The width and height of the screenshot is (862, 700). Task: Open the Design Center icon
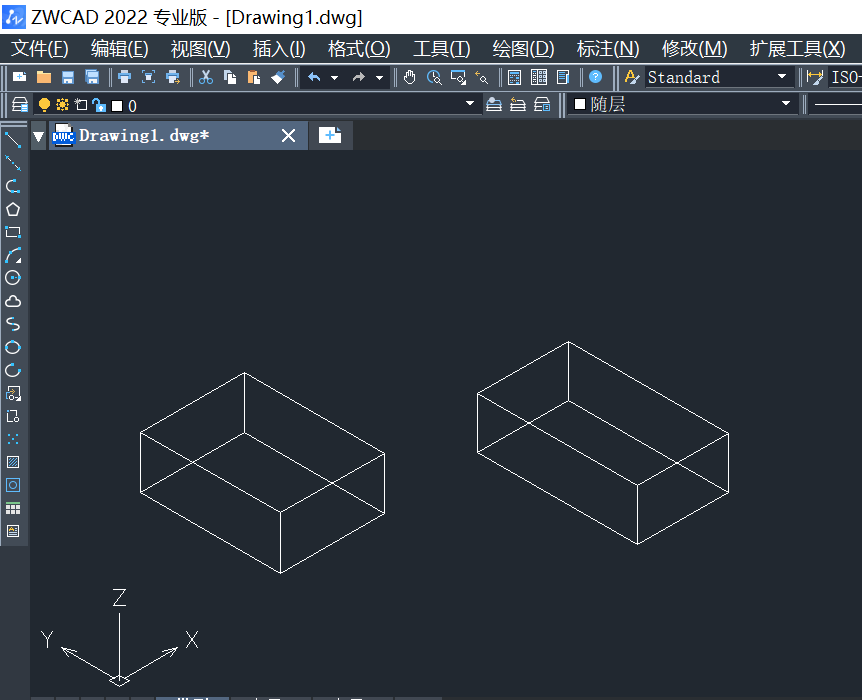pos(539,77)
